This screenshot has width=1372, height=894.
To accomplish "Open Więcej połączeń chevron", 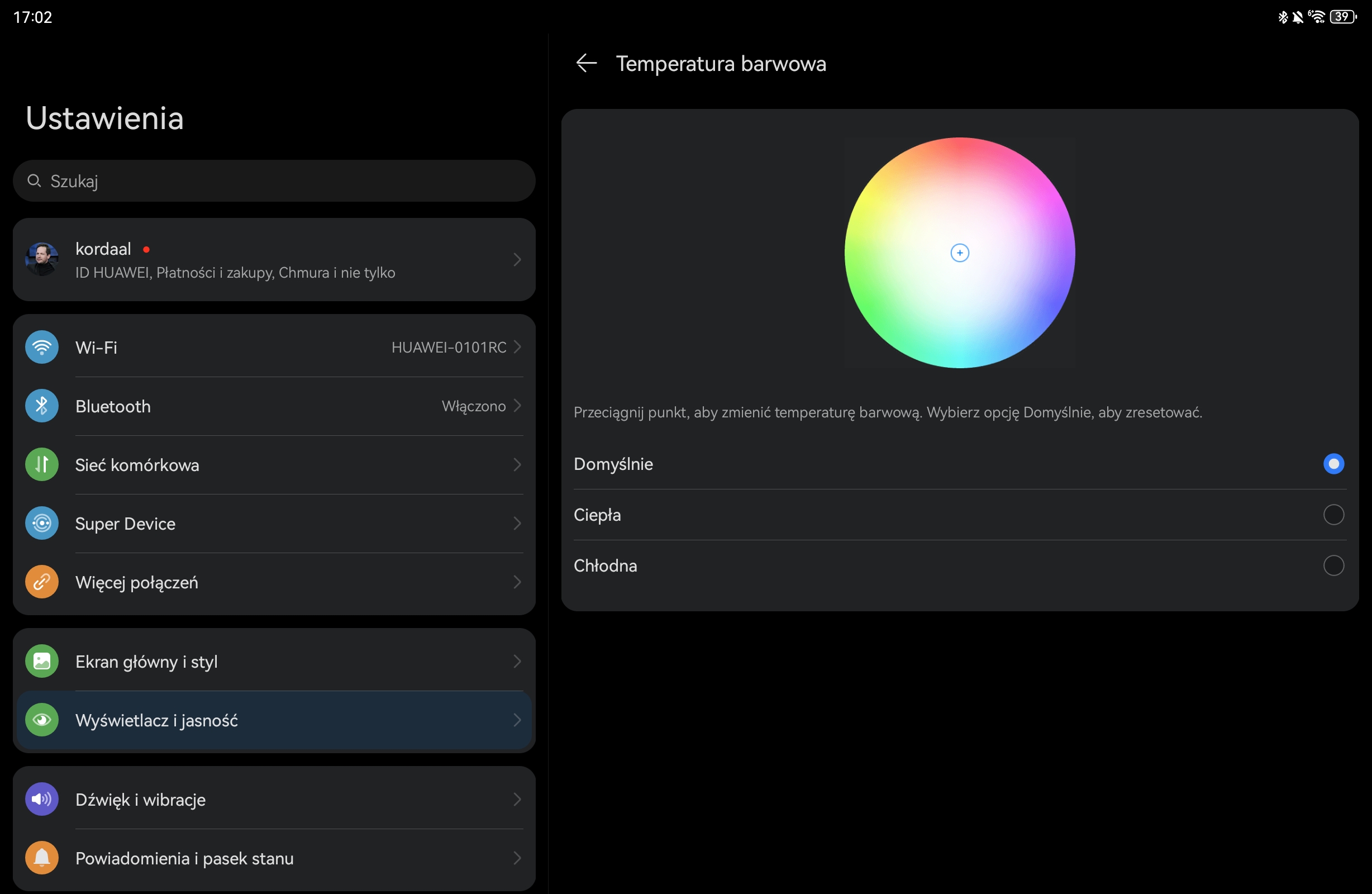I will [517, 582].
